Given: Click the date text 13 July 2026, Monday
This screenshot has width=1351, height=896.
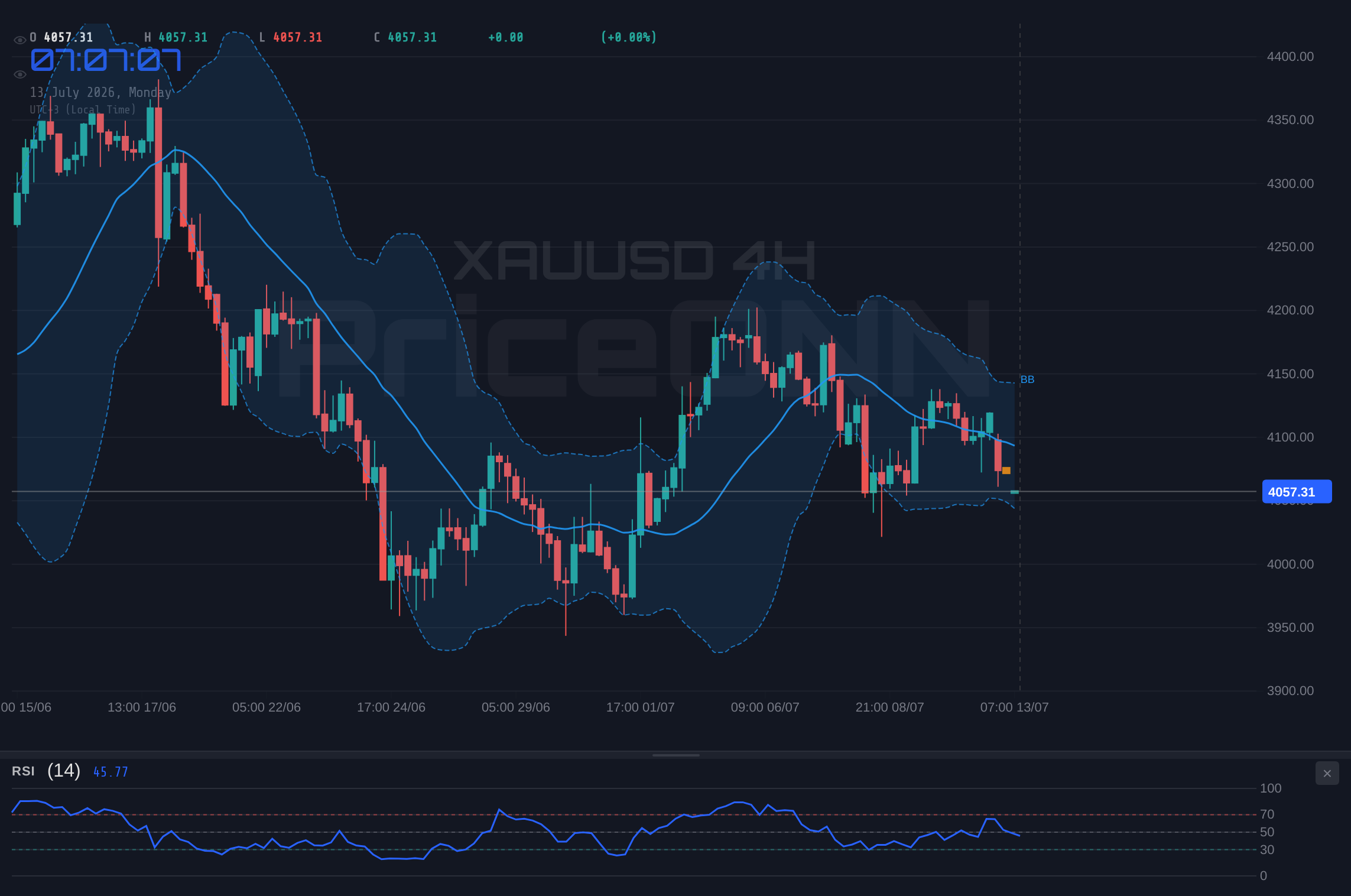Looking at the screenshot, I should [x=100, y=92].
